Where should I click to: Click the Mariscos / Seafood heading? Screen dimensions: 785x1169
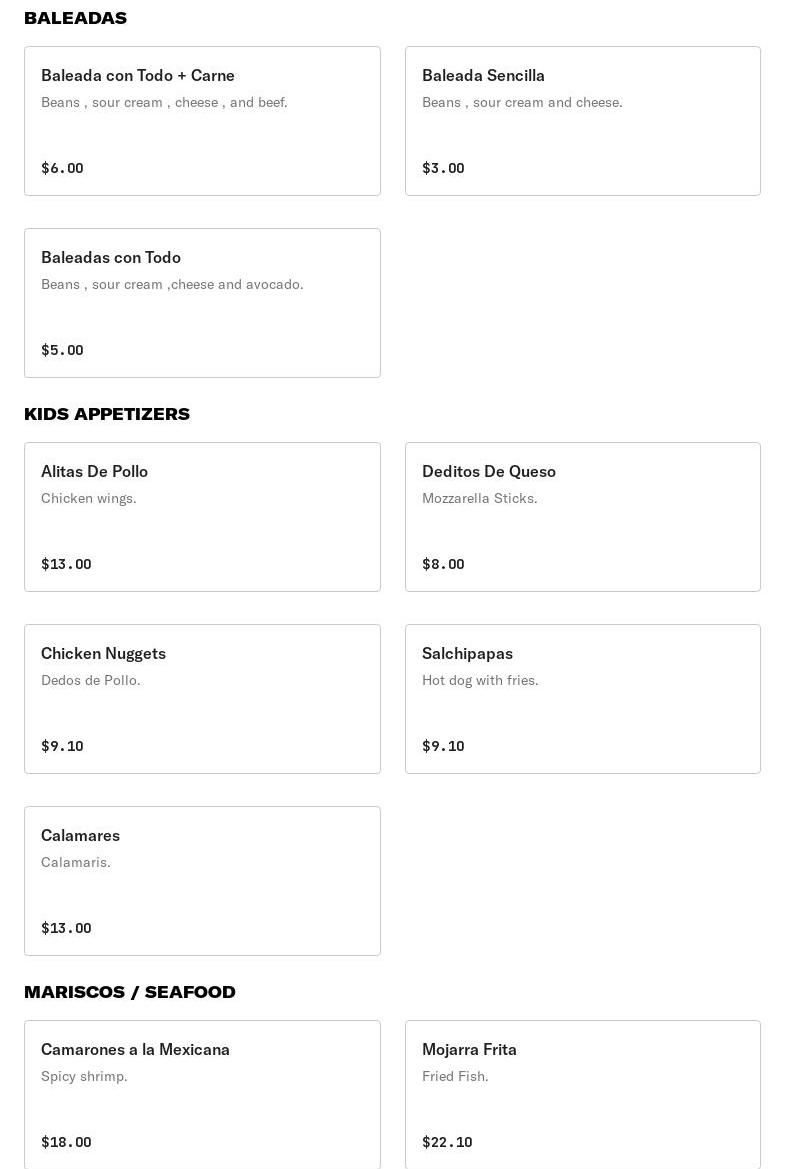130,992
